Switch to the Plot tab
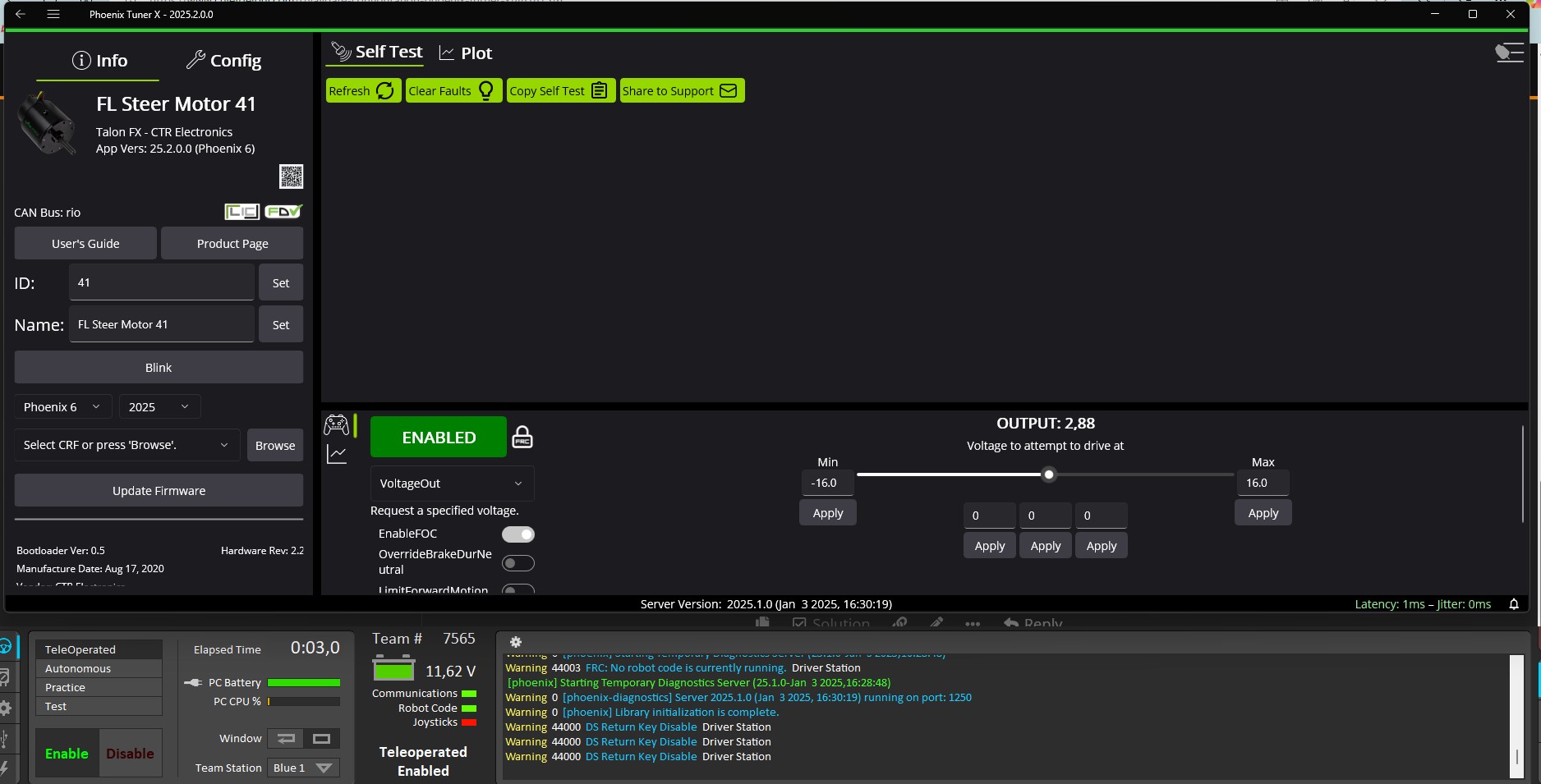This screenshot has width=1541, height=784. point(465,53)
